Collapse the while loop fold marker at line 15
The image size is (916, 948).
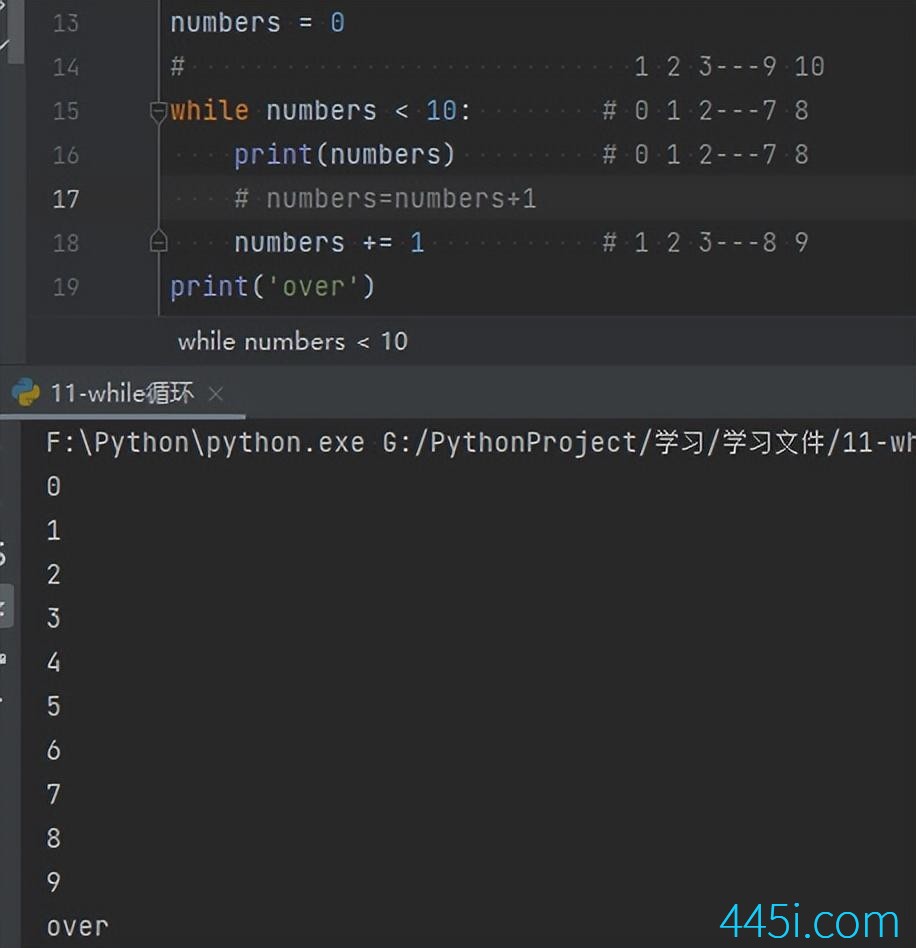pyautogui.click(x=158, y=112)
